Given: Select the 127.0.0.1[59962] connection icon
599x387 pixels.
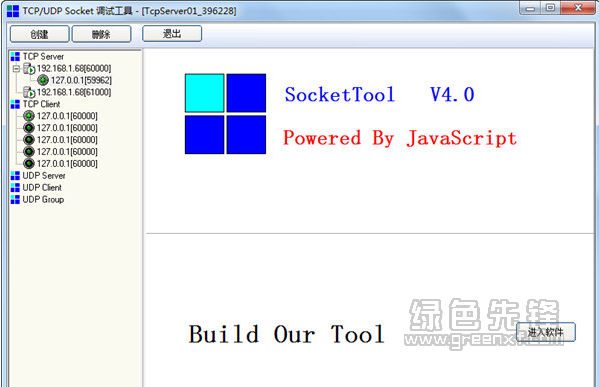Looking at the screenshot, I should 43,80.
